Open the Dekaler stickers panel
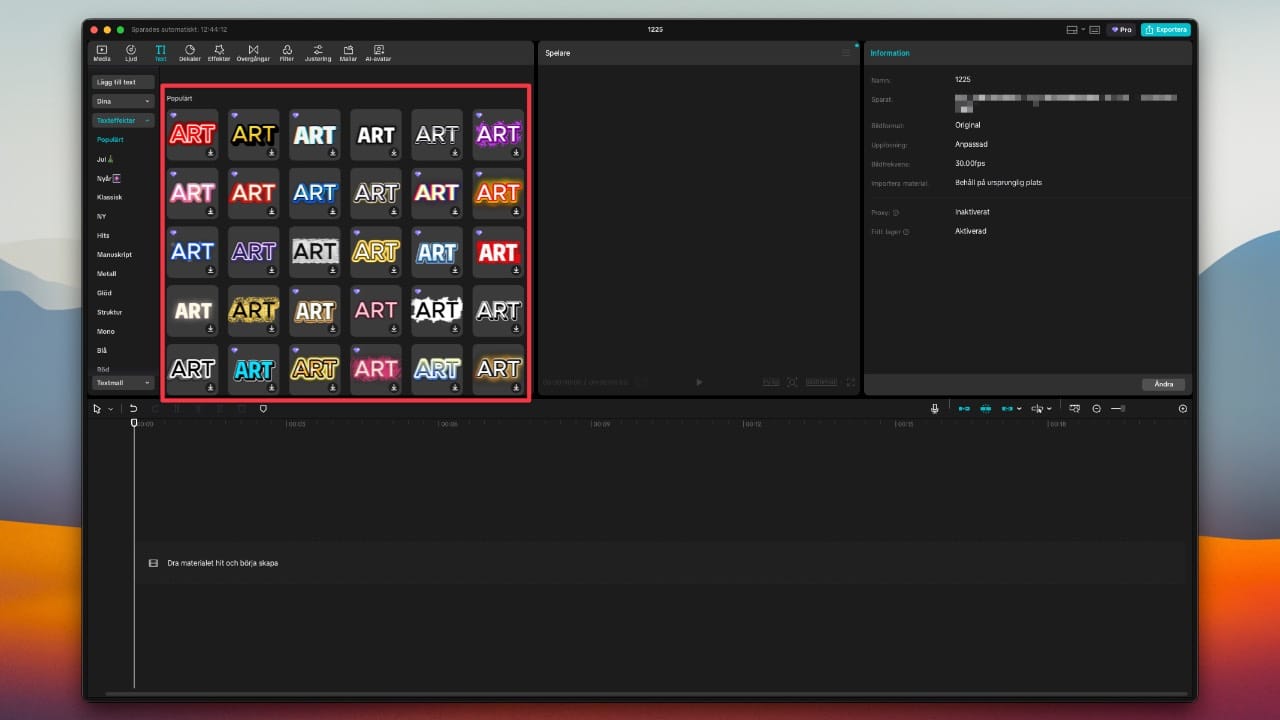 point(190,52)
